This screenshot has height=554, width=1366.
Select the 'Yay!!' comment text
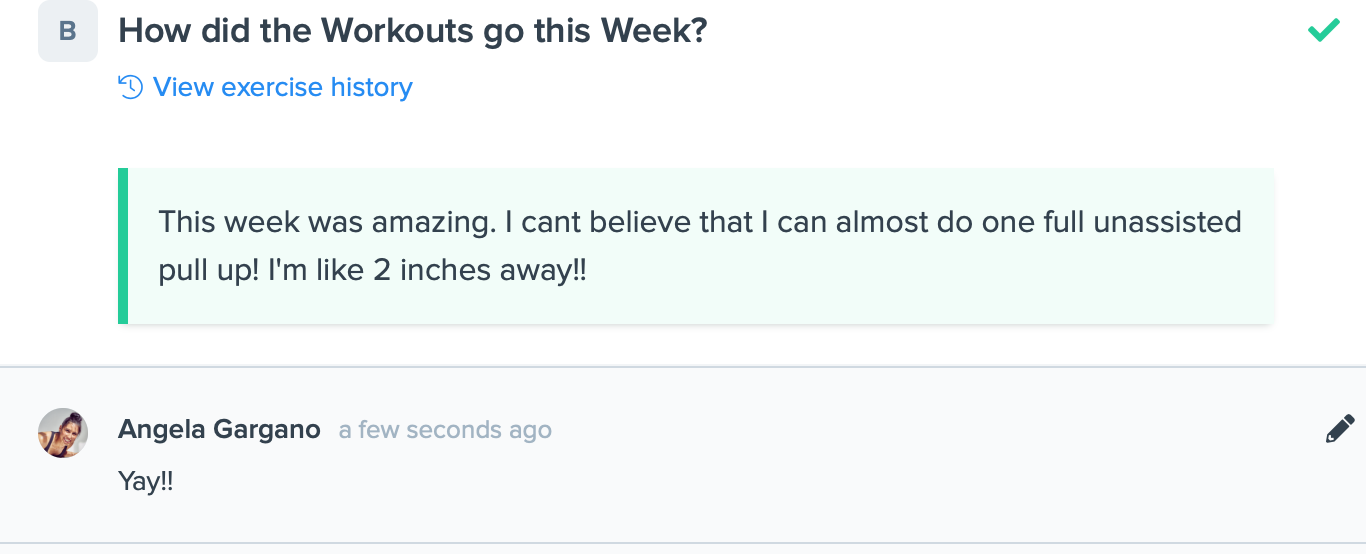[146, 481]
